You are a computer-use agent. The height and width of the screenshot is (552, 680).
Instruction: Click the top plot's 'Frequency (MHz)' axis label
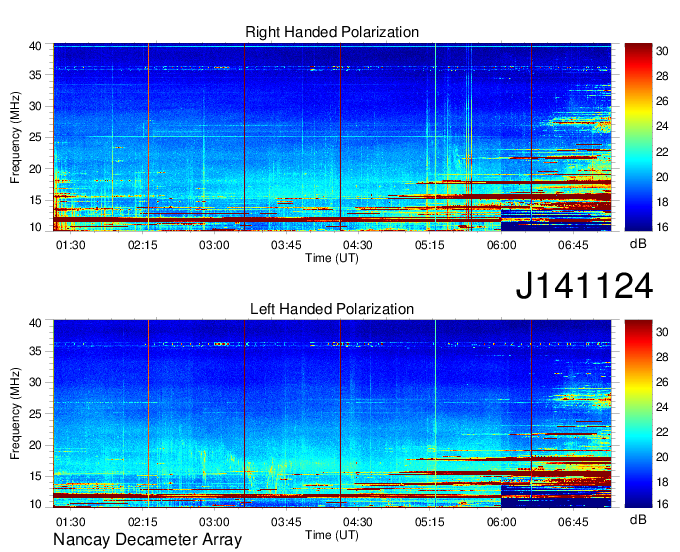(x=15, y=137)
